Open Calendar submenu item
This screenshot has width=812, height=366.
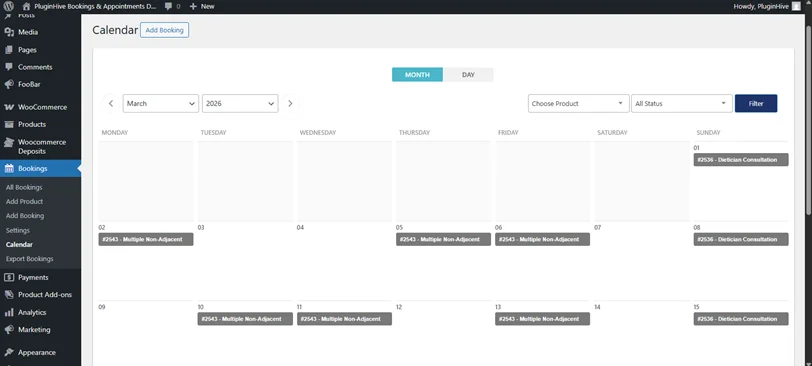[x=19, y=244]
